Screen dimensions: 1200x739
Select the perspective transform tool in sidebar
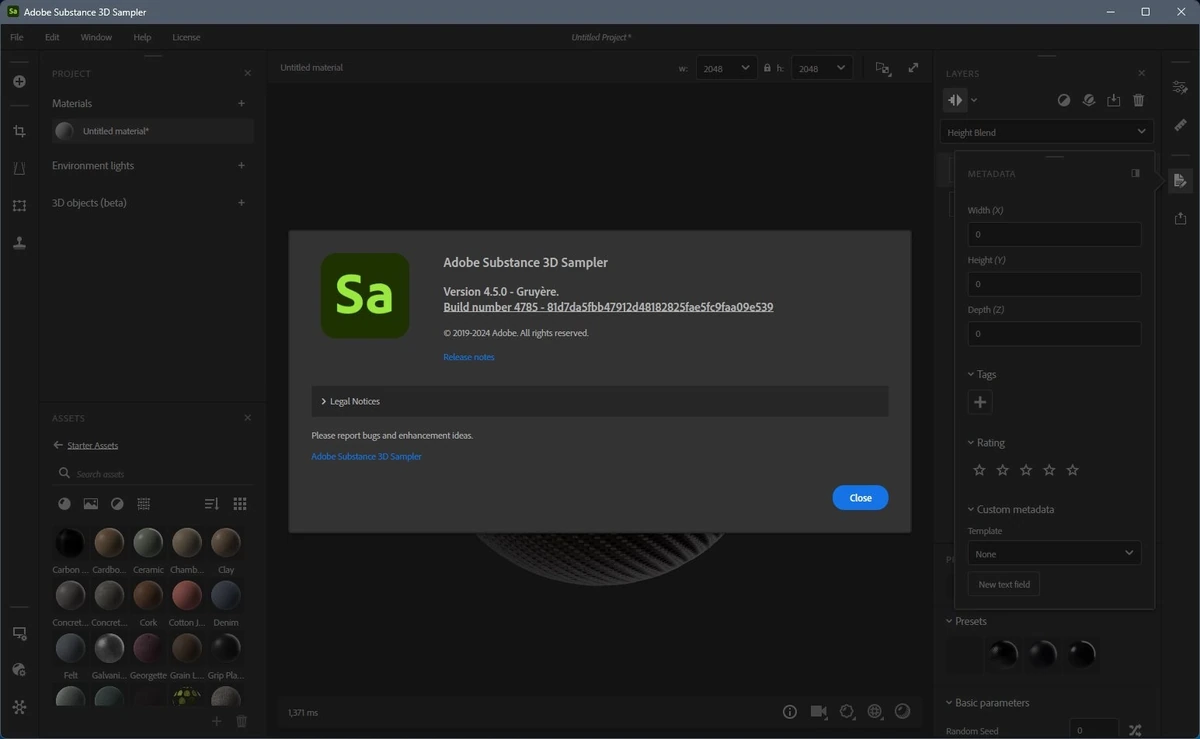[19, 168]
